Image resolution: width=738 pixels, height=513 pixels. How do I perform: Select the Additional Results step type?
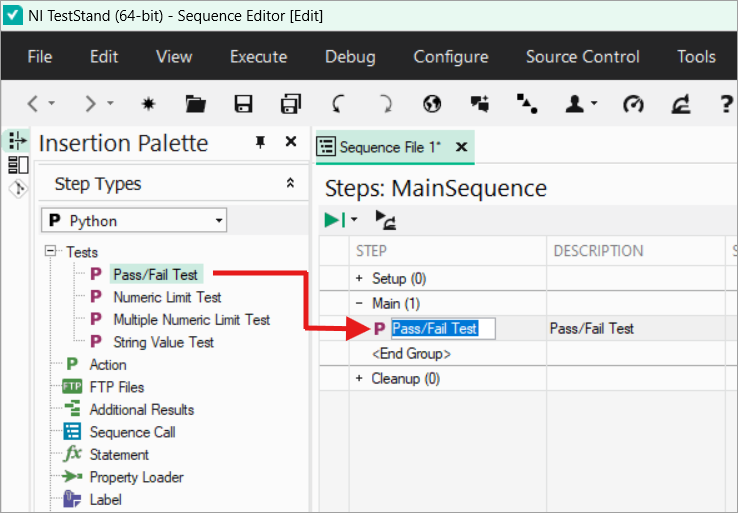[142, 410]
